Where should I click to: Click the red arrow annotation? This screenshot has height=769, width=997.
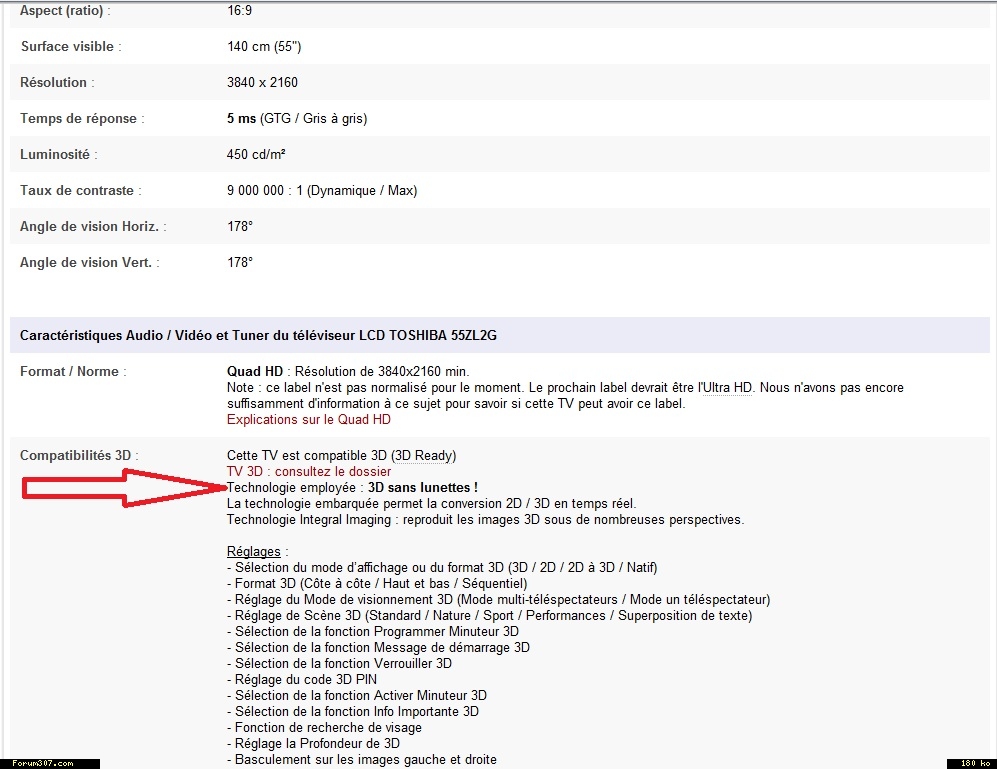coord(125,489)
